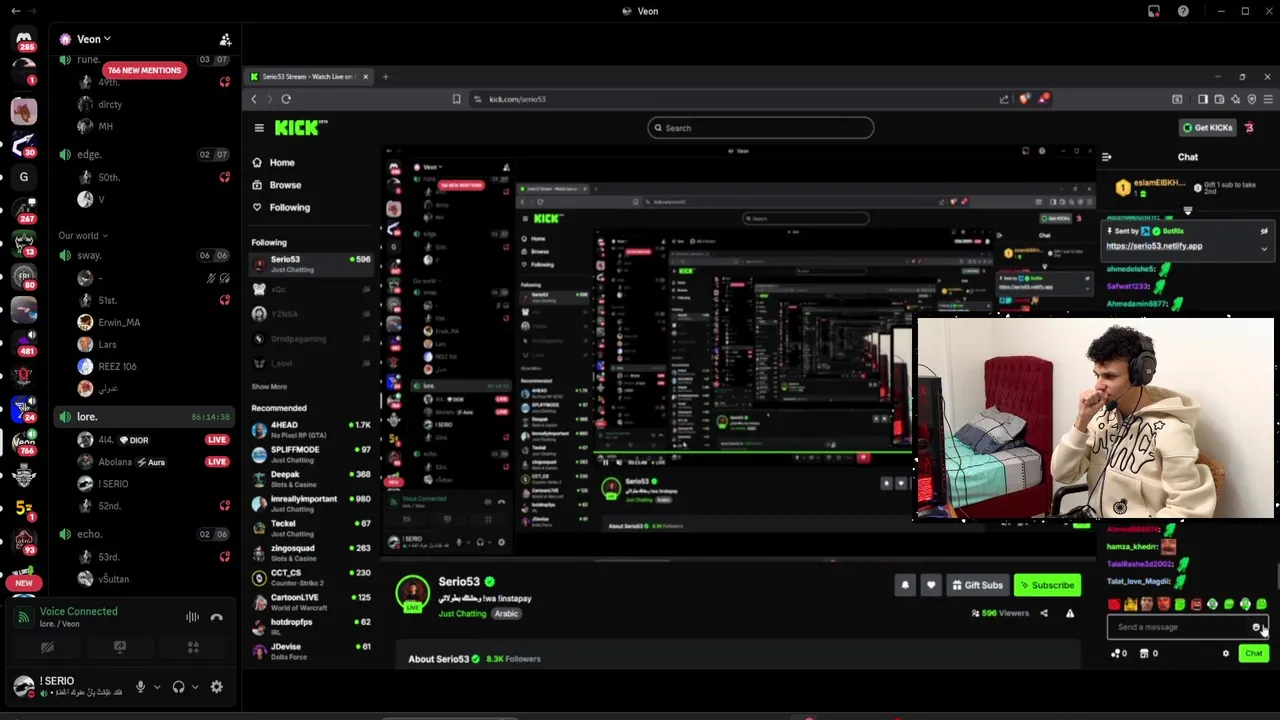Follow Serio53 with the heart button
The image size is (1280, 720).
tap(931, 585)
